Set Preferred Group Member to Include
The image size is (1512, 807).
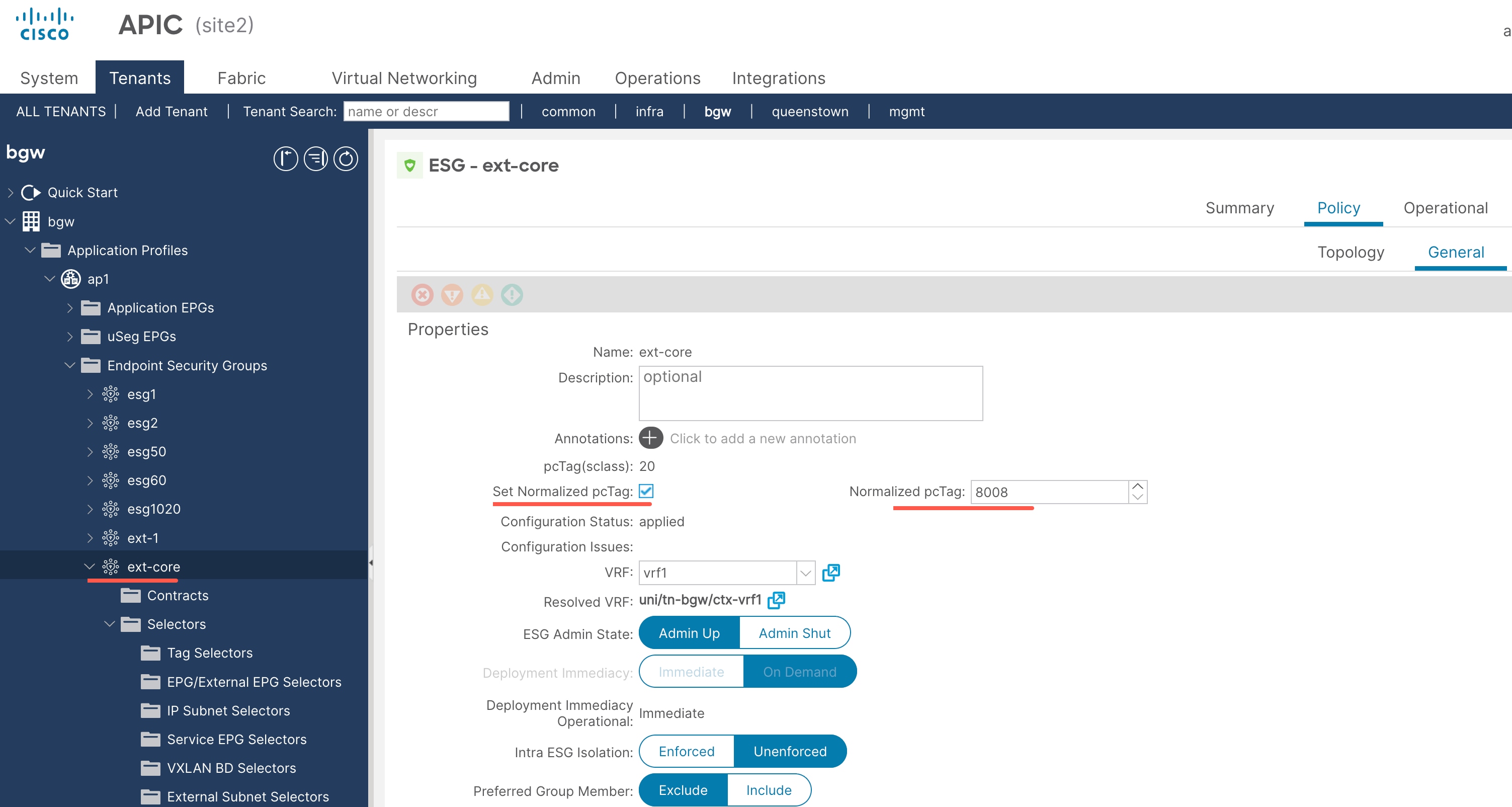[769, 790]
